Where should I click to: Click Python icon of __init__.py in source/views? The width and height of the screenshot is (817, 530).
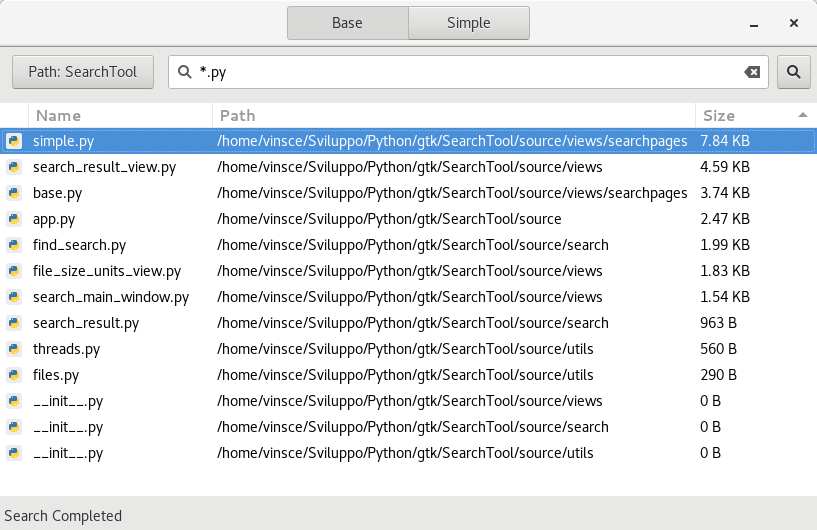[x=14, y=401]
